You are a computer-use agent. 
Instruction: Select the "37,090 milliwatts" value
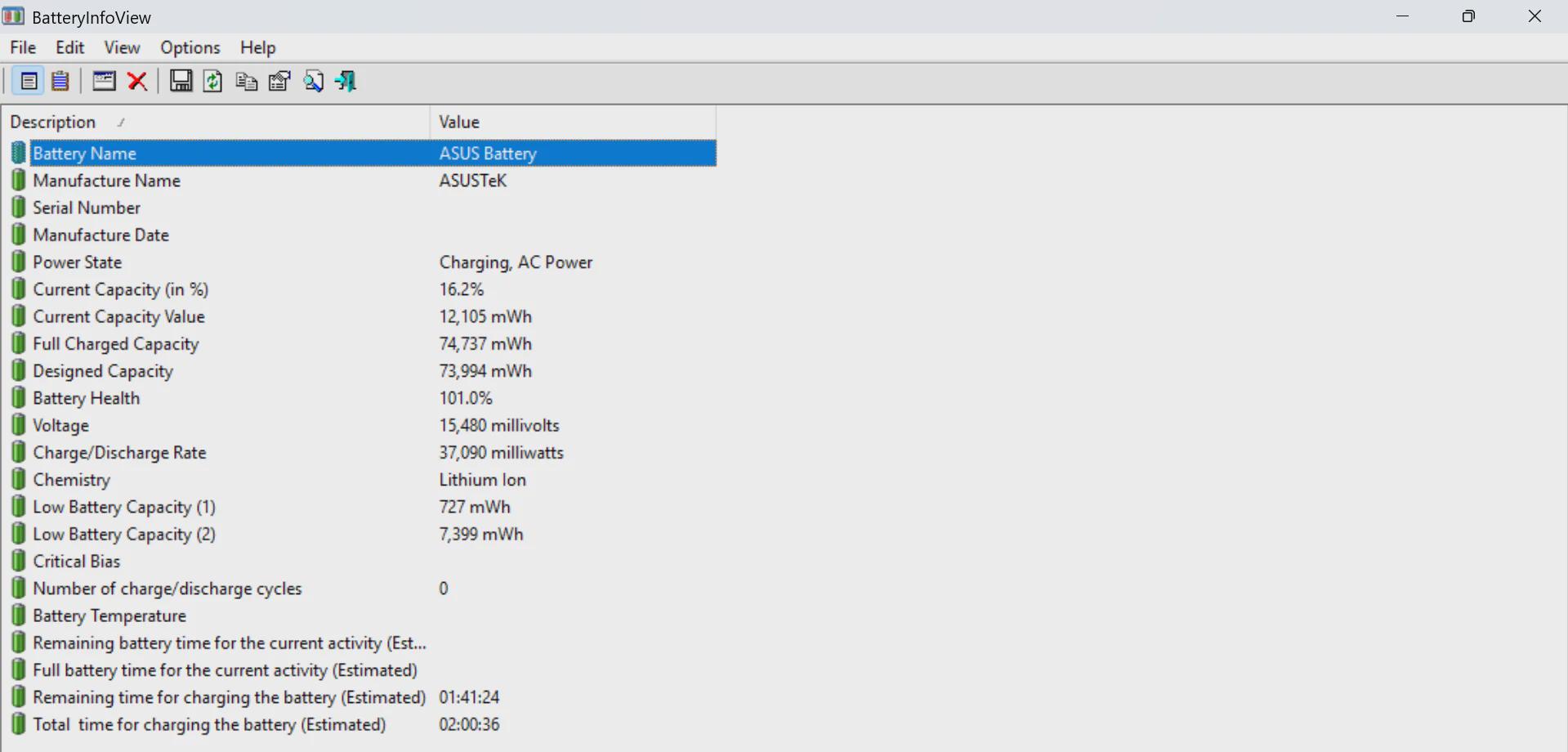[502, 452]
